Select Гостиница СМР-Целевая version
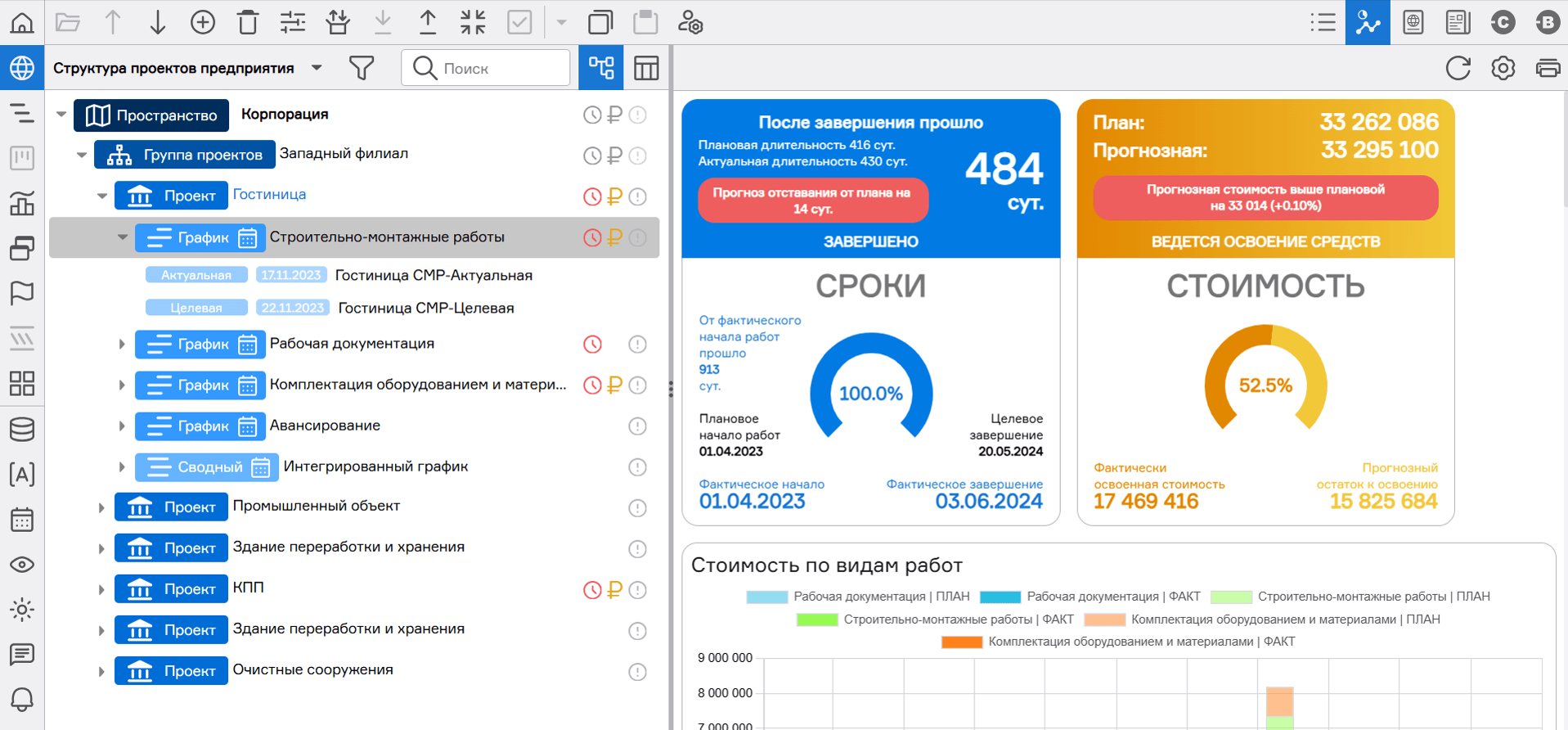 click(x=425, y=309)
